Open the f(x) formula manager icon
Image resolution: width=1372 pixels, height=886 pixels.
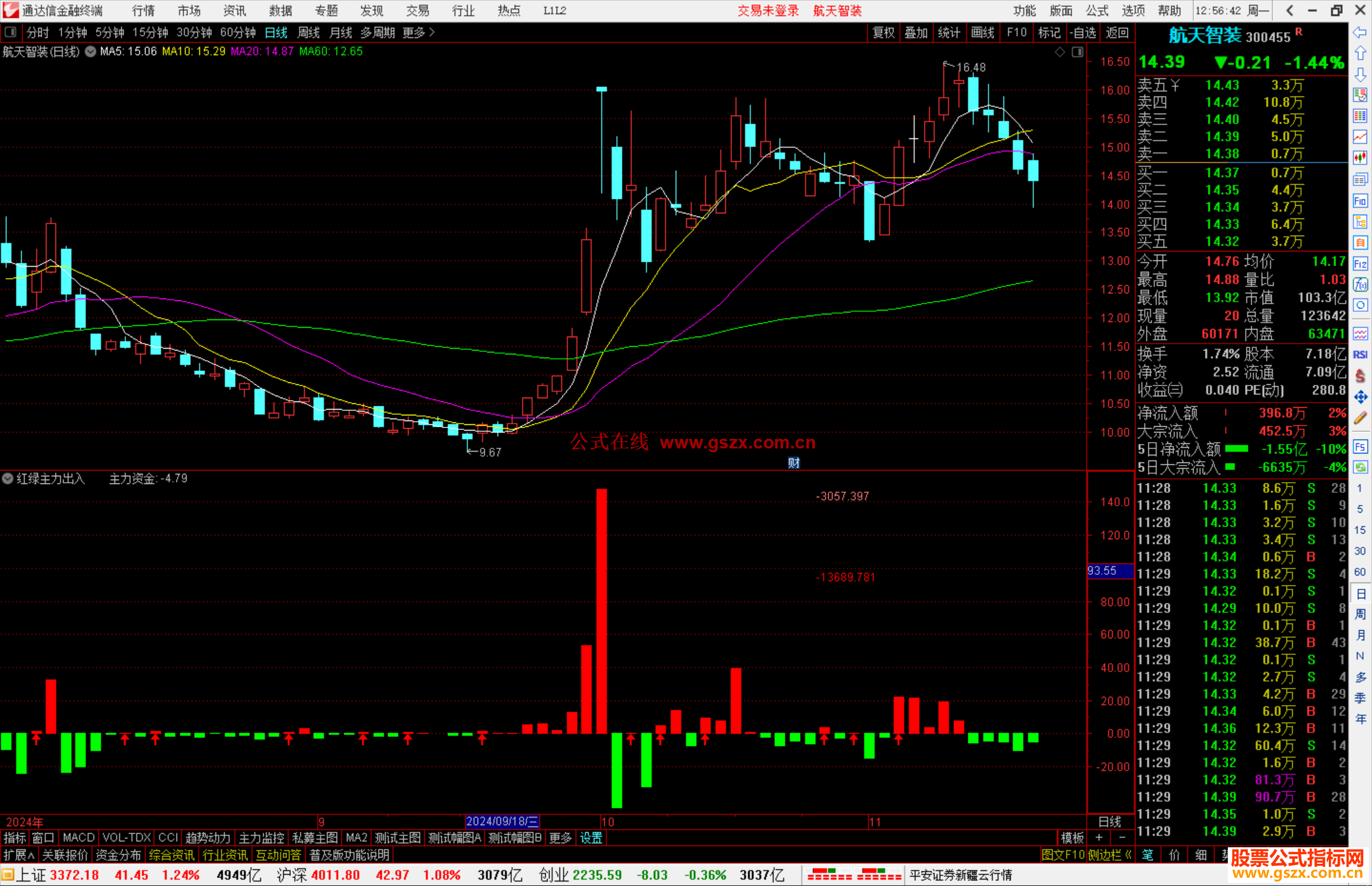pos(1360,285)
